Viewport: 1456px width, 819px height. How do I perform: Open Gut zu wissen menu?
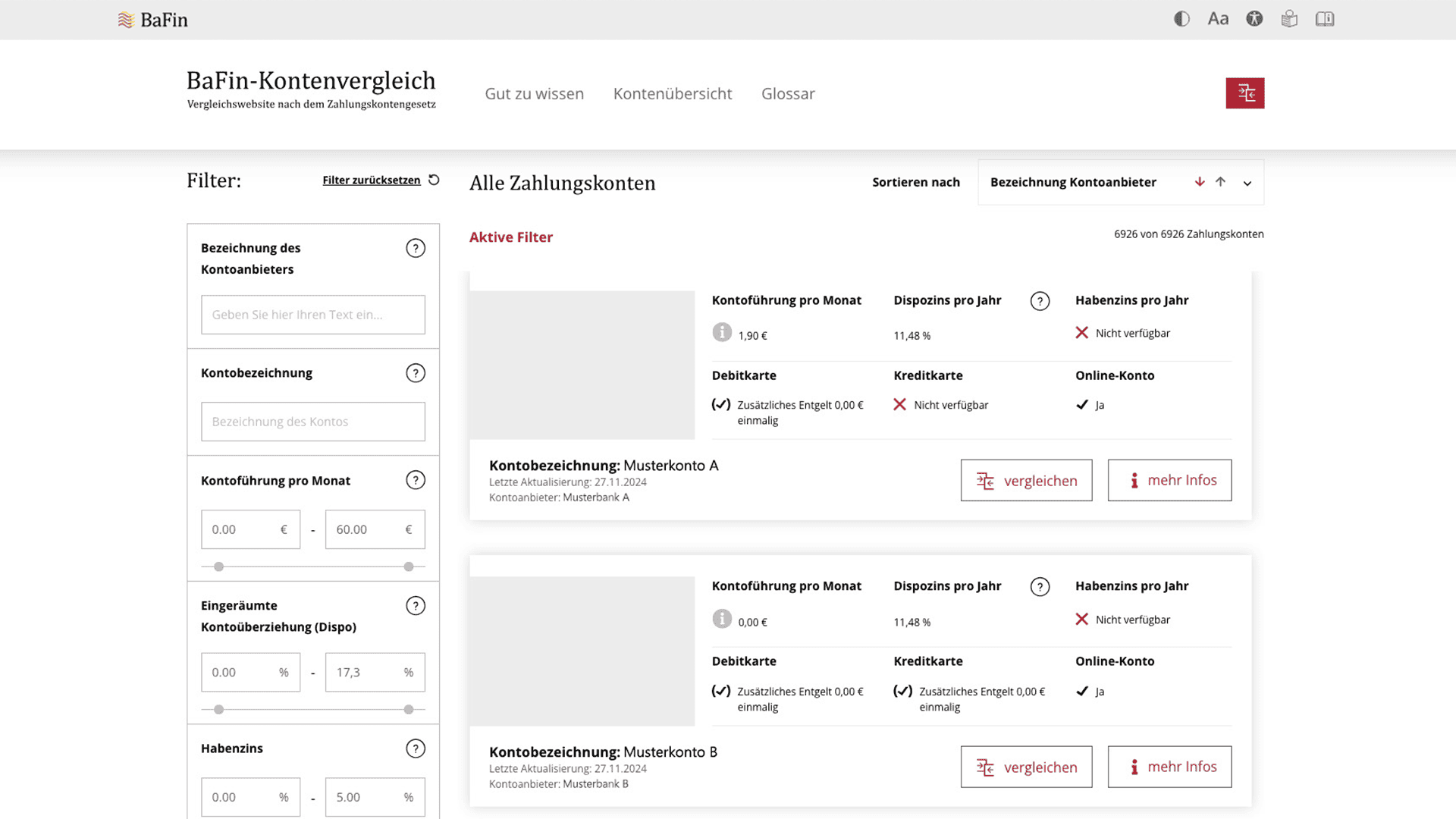(x=535, y=93)
